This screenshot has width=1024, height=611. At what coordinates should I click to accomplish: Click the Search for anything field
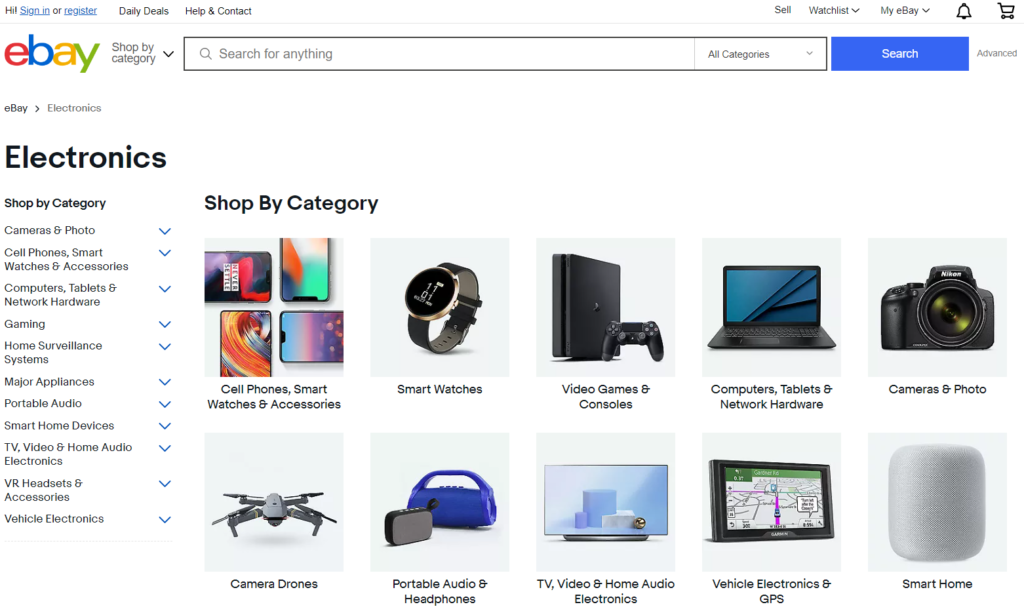pos(440,54)
